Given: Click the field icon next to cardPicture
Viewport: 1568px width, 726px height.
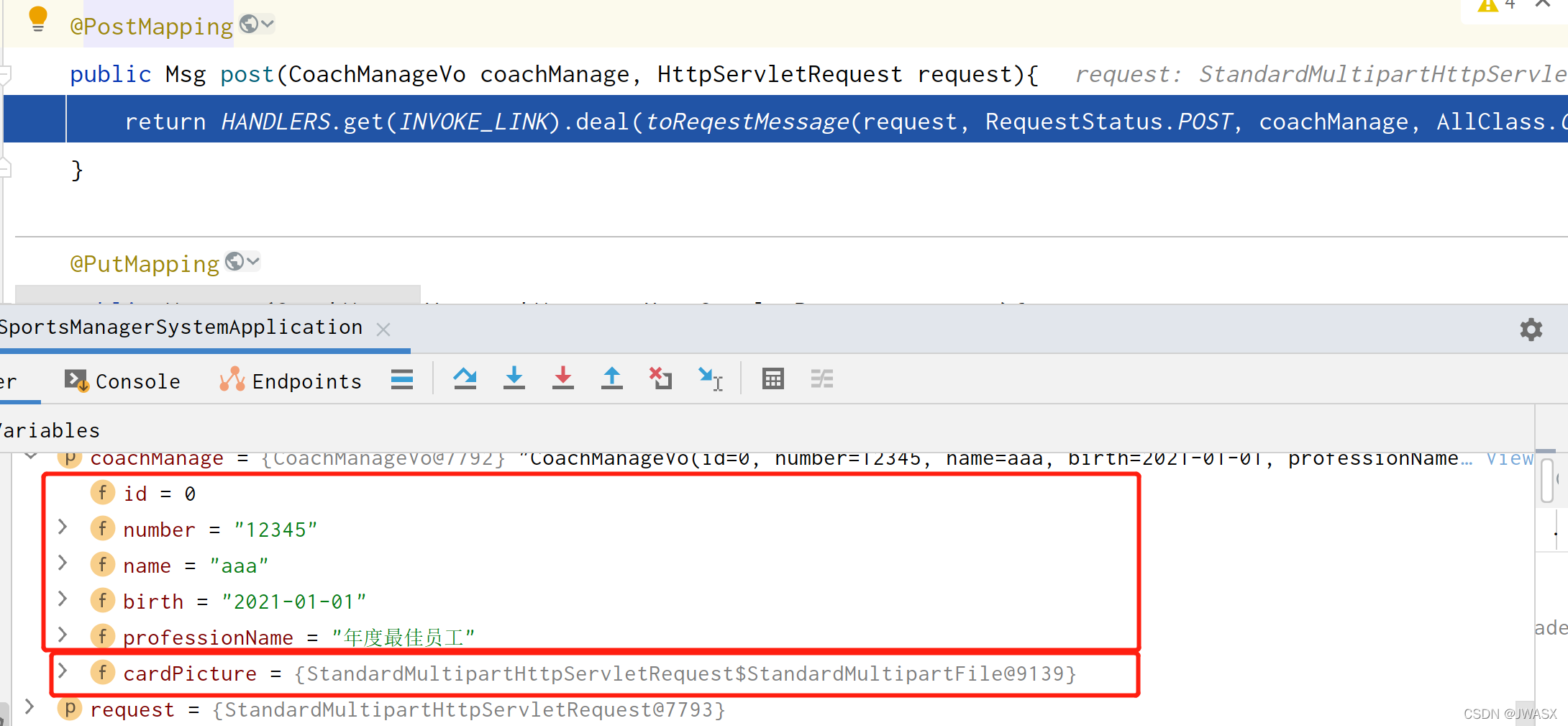Looking at the screenshot, I should (103, 672).
